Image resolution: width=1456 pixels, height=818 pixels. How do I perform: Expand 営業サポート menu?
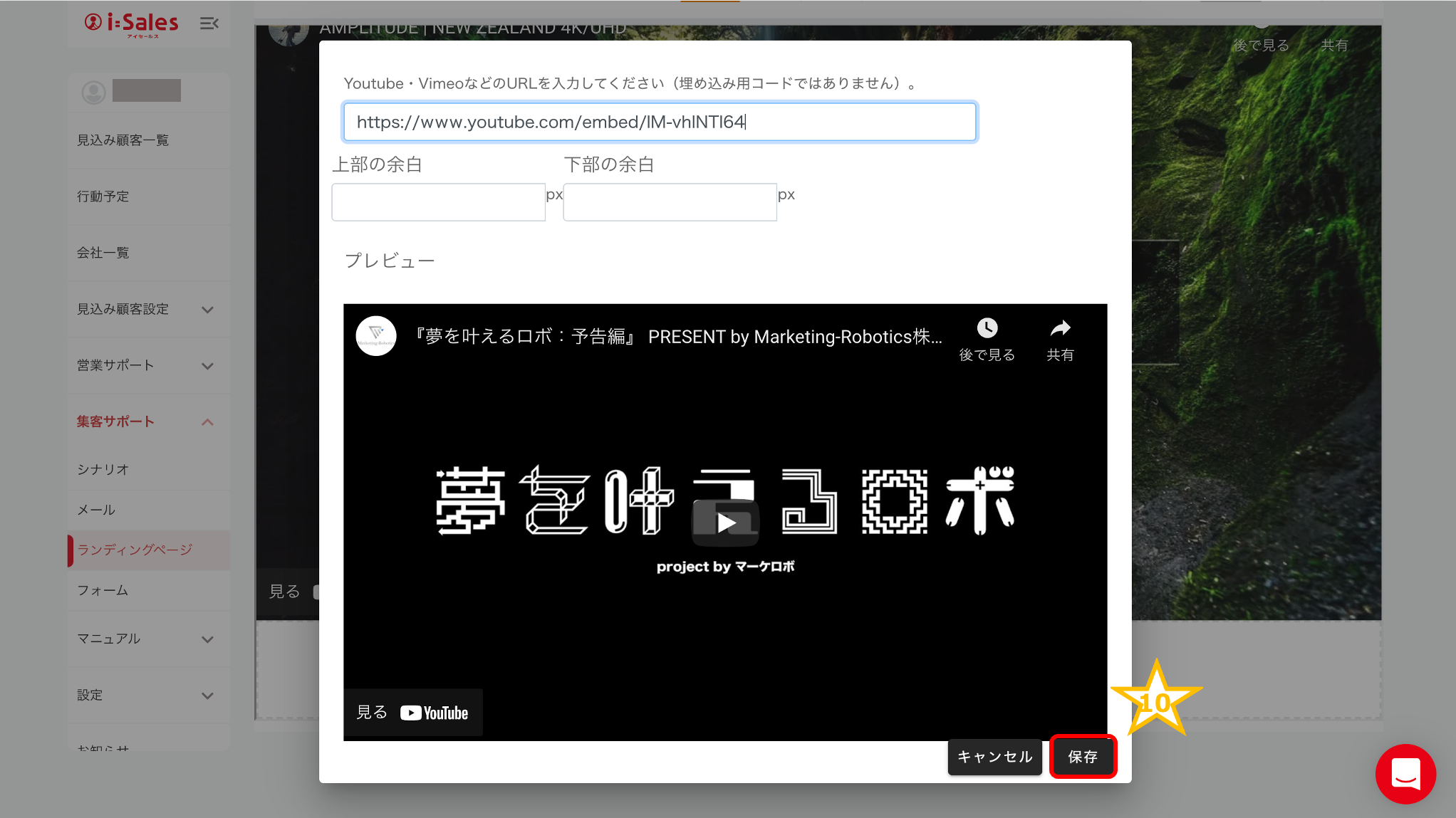[x=207, y=366]
